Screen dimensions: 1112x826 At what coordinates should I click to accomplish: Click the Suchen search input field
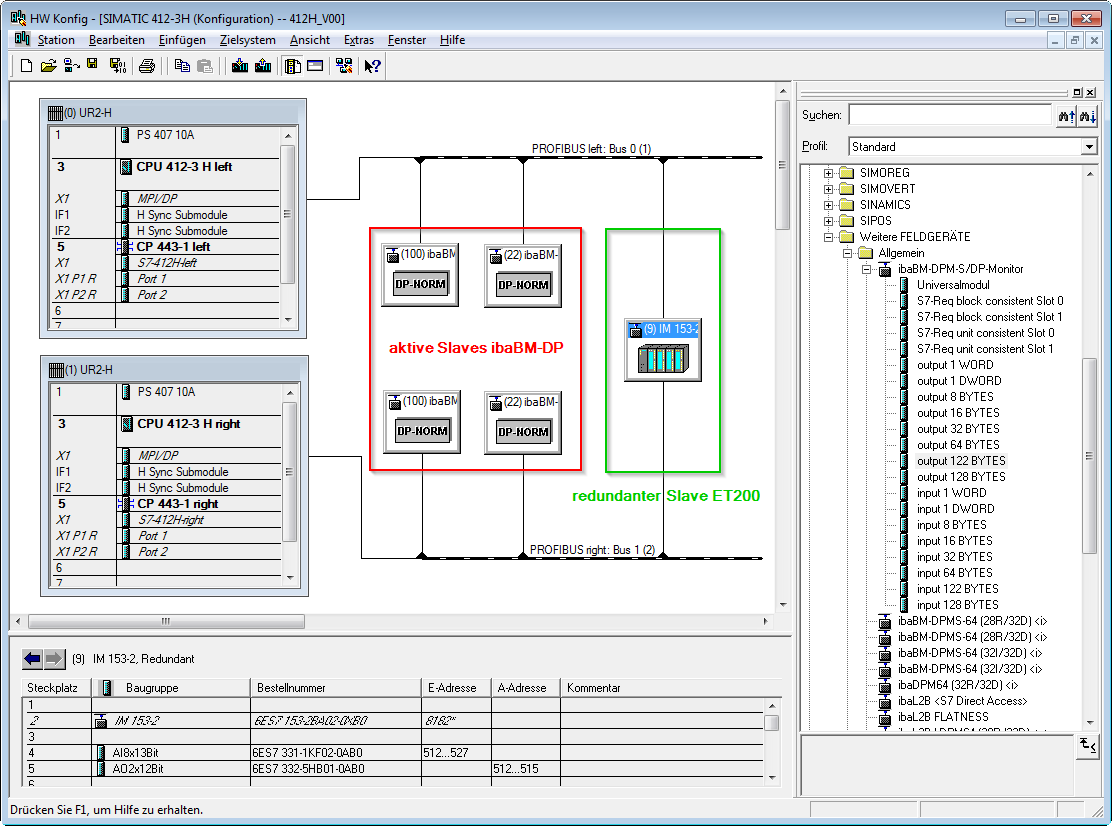(950, 115)
